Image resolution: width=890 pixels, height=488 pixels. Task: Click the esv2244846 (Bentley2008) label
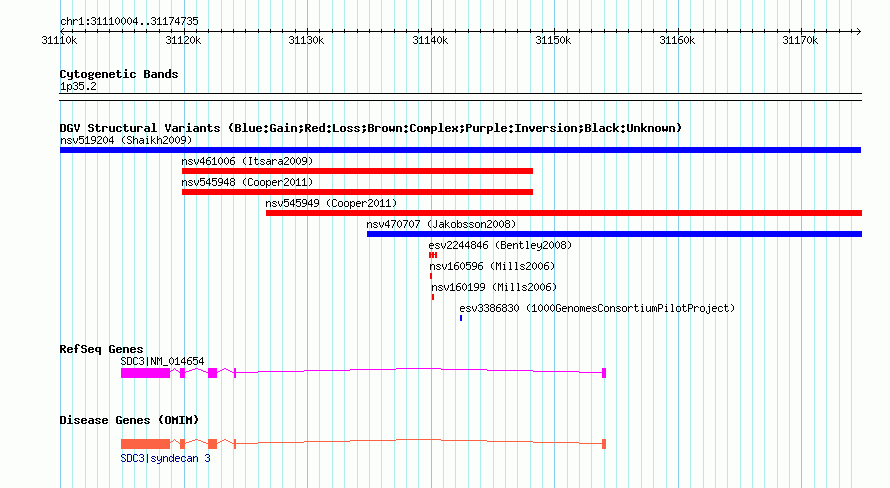pos(500,245)
